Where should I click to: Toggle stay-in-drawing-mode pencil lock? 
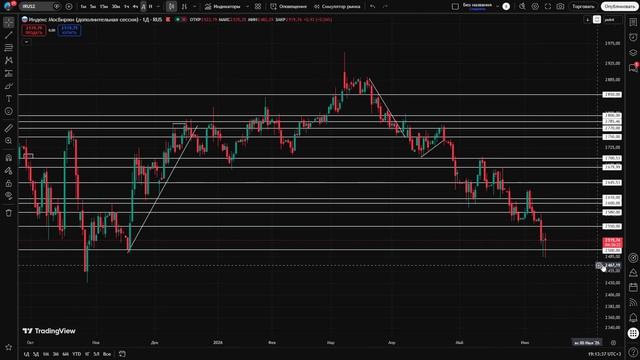9,171
